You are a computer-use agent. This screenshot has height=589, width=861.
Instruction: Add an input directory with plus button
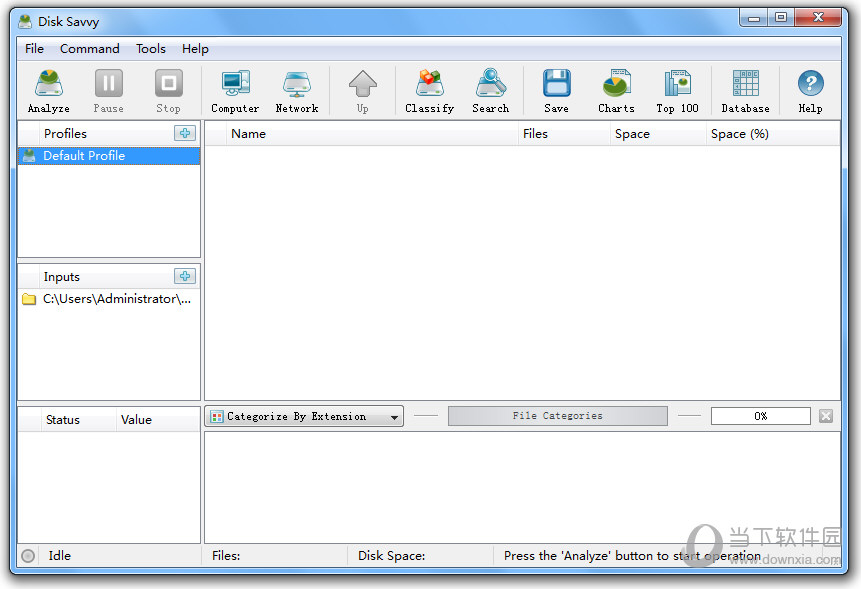click(x=185, y=276)
